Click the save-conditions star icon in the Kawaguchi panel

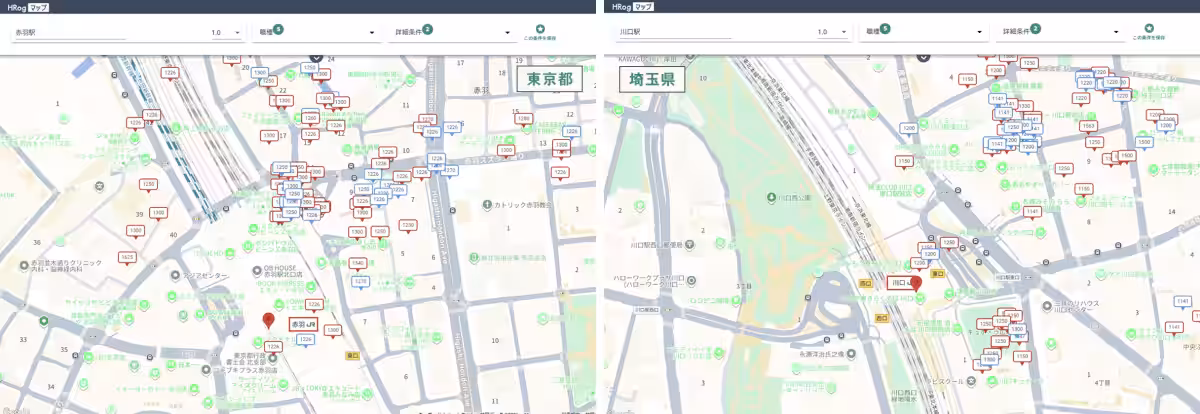pos(1146,29)
